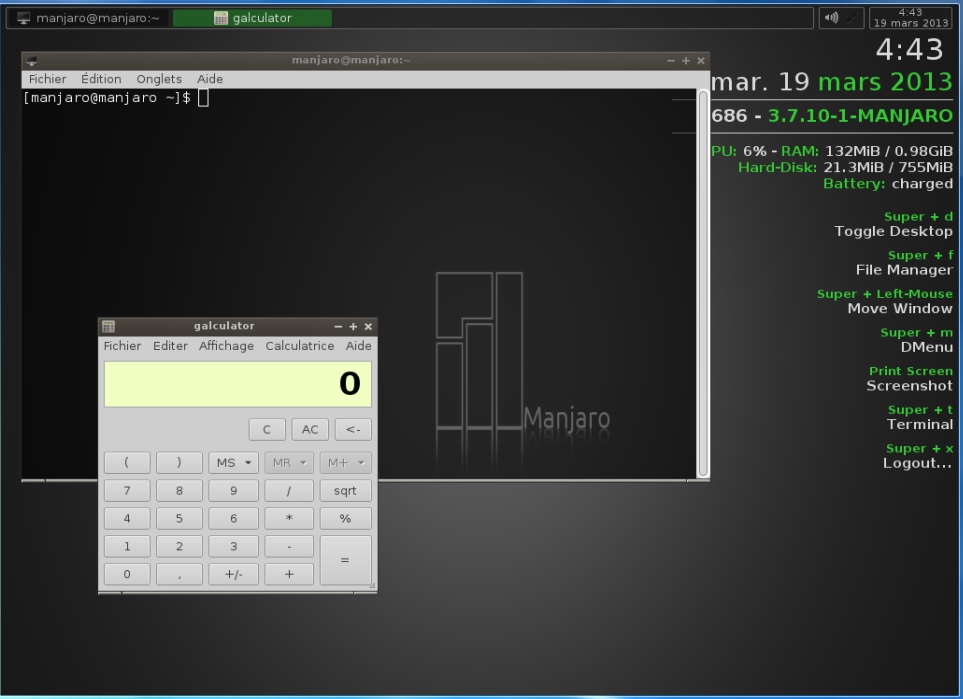Click the AC all-clear button
963x699 pixels.
coord(310,429)
